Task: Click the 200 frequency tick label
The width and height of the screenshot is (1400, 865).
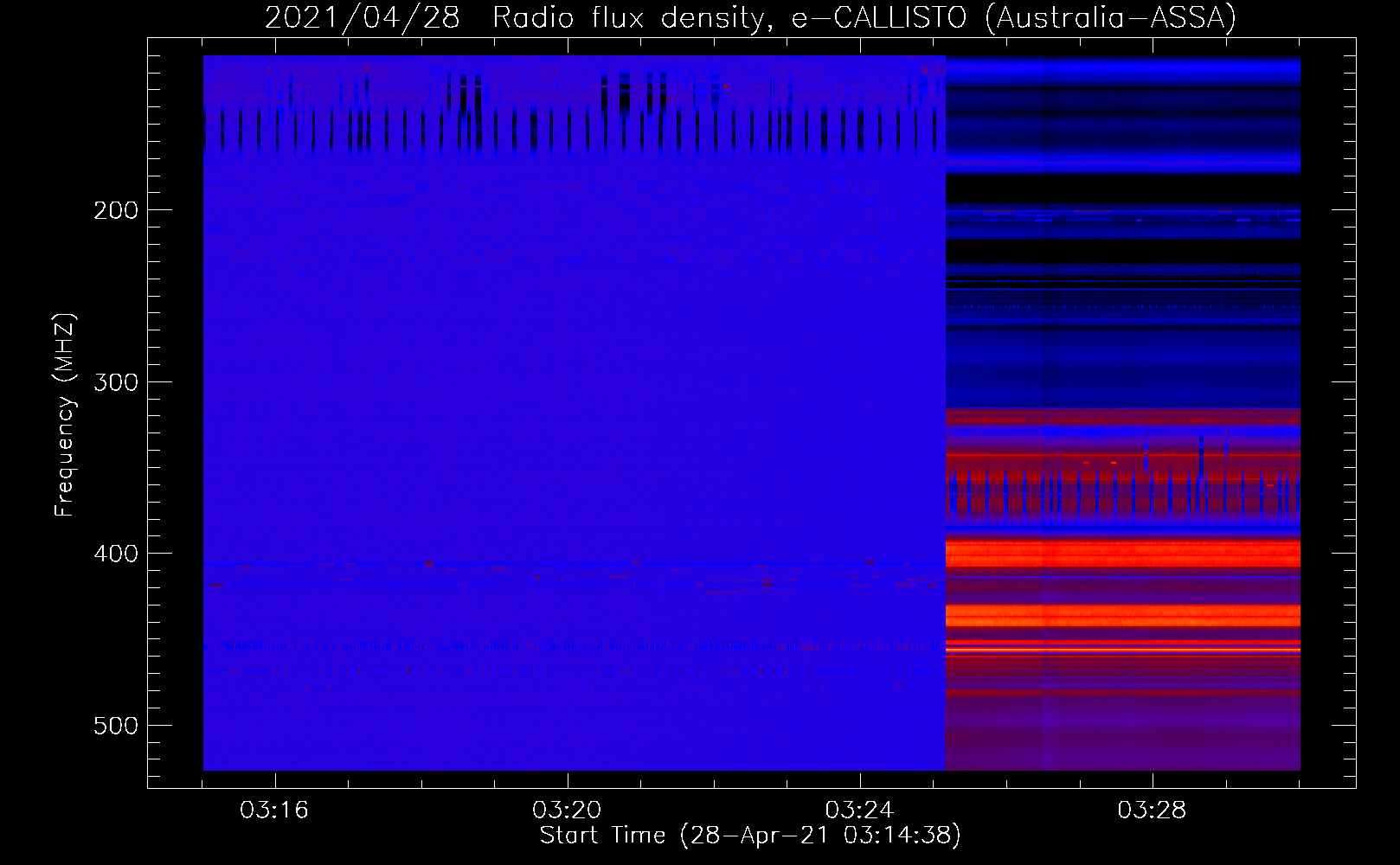Action: (116, 210)
